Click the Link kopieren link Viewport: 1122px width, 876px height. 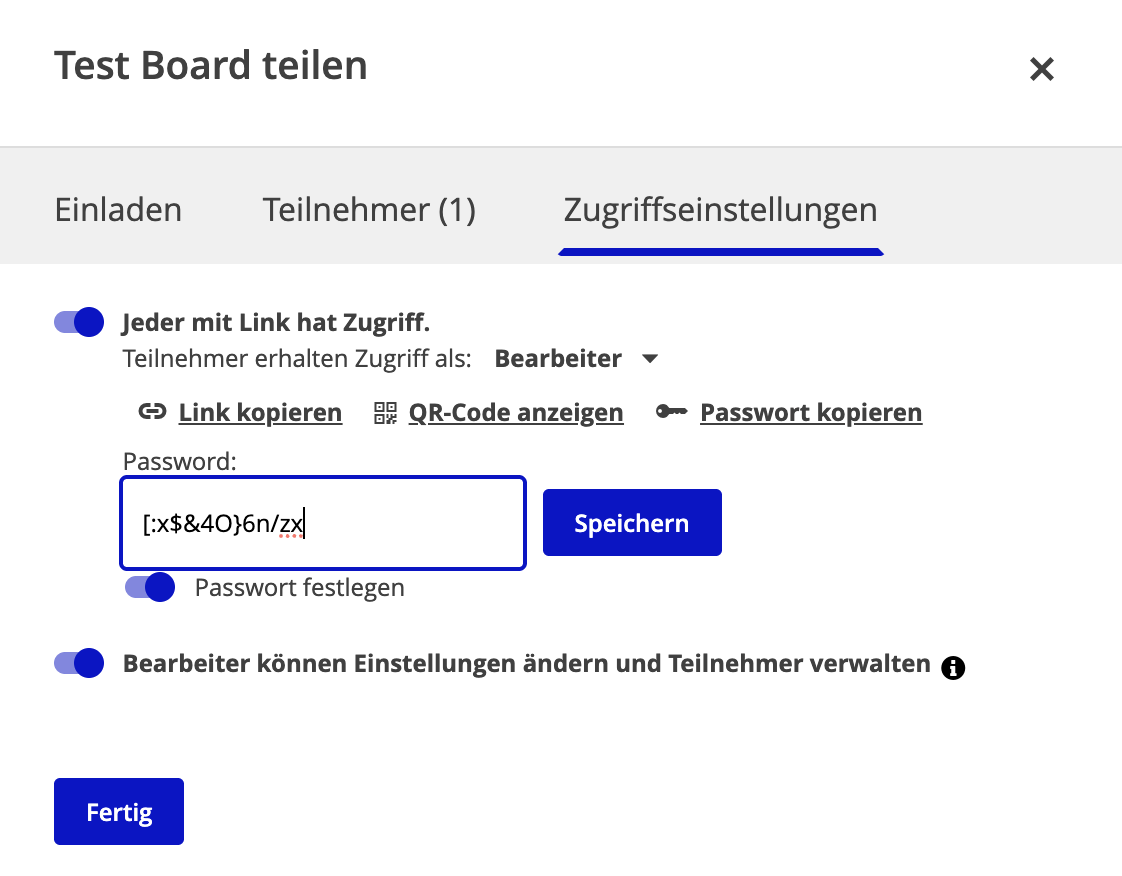(x=259, y=411)
